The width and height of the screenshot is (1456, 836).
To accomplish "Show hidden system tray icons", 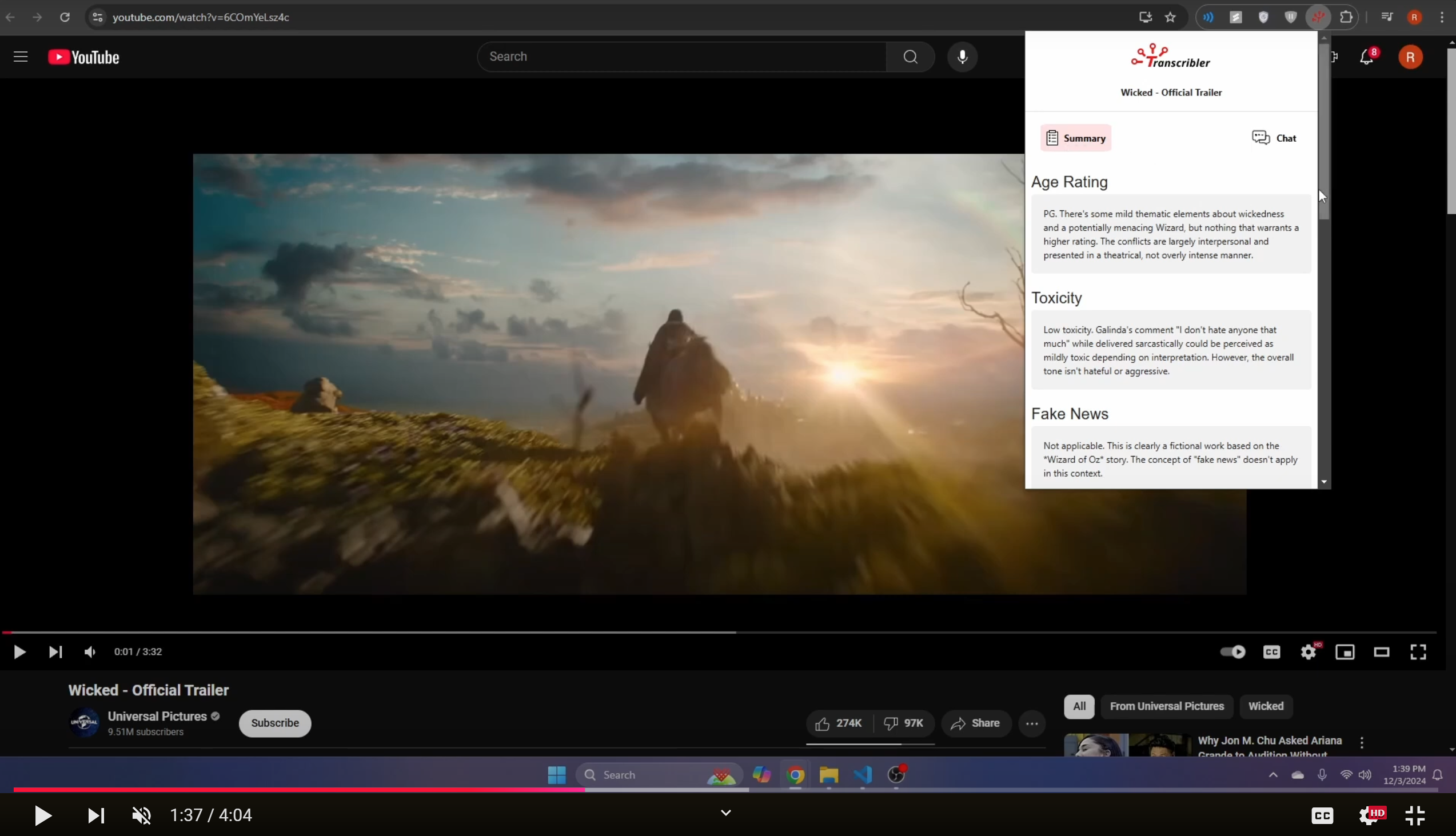I will [x=1272, y=774].
